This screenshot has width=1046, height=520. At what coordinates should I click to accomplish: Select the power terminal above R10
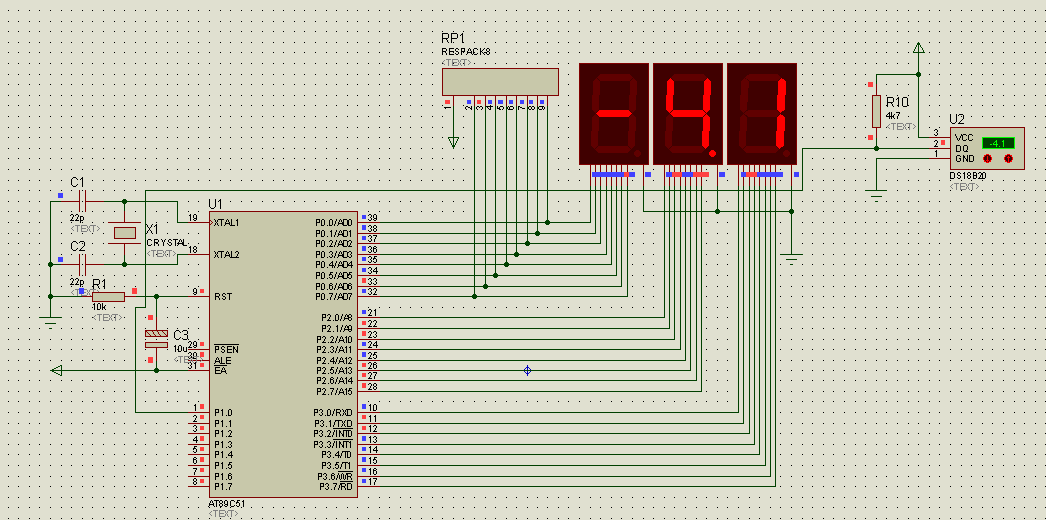click(919, 48)
